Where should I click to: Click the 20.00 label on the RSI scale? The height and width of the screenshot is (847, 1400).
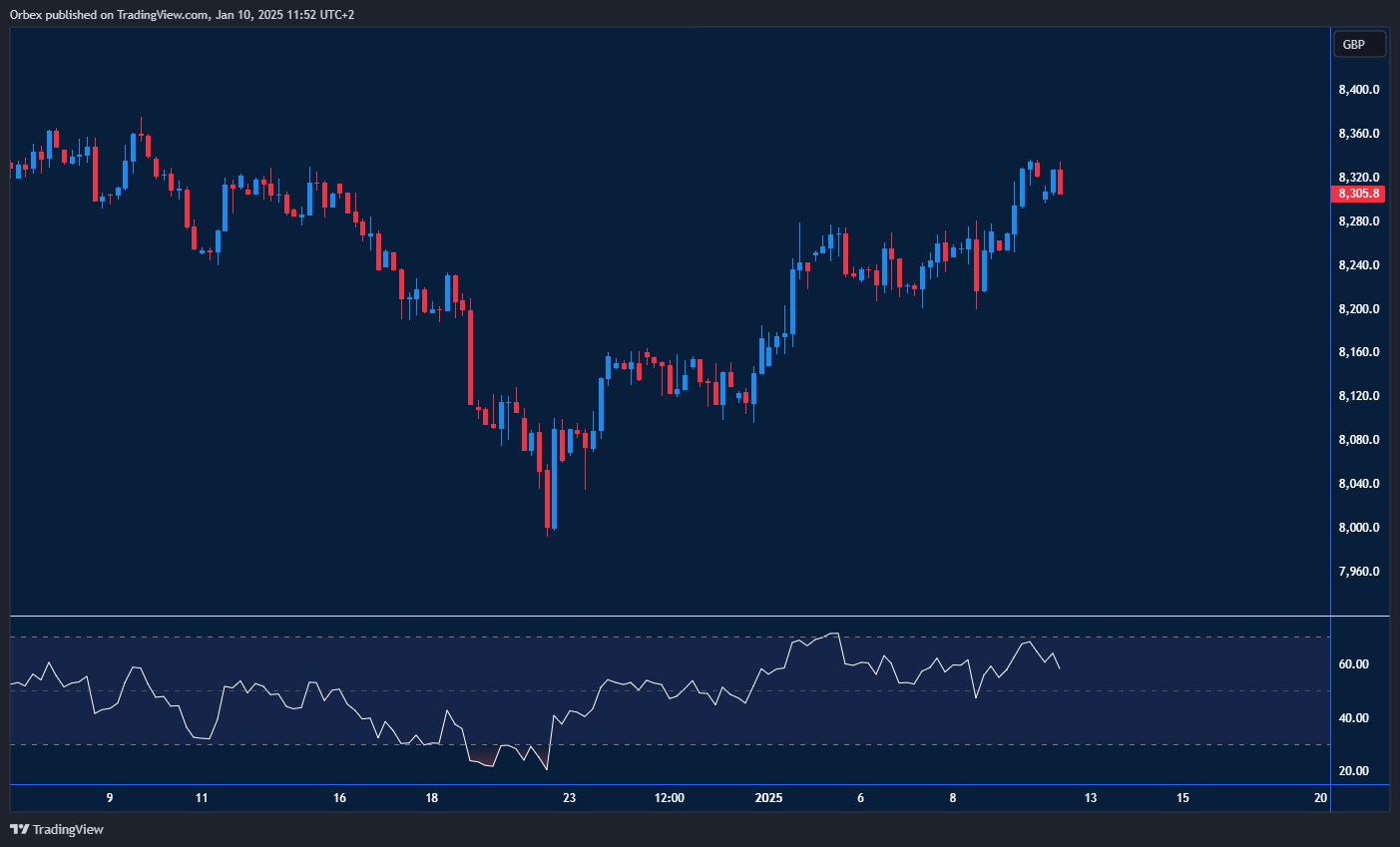pyautogui.click(x=1353, y=771)
